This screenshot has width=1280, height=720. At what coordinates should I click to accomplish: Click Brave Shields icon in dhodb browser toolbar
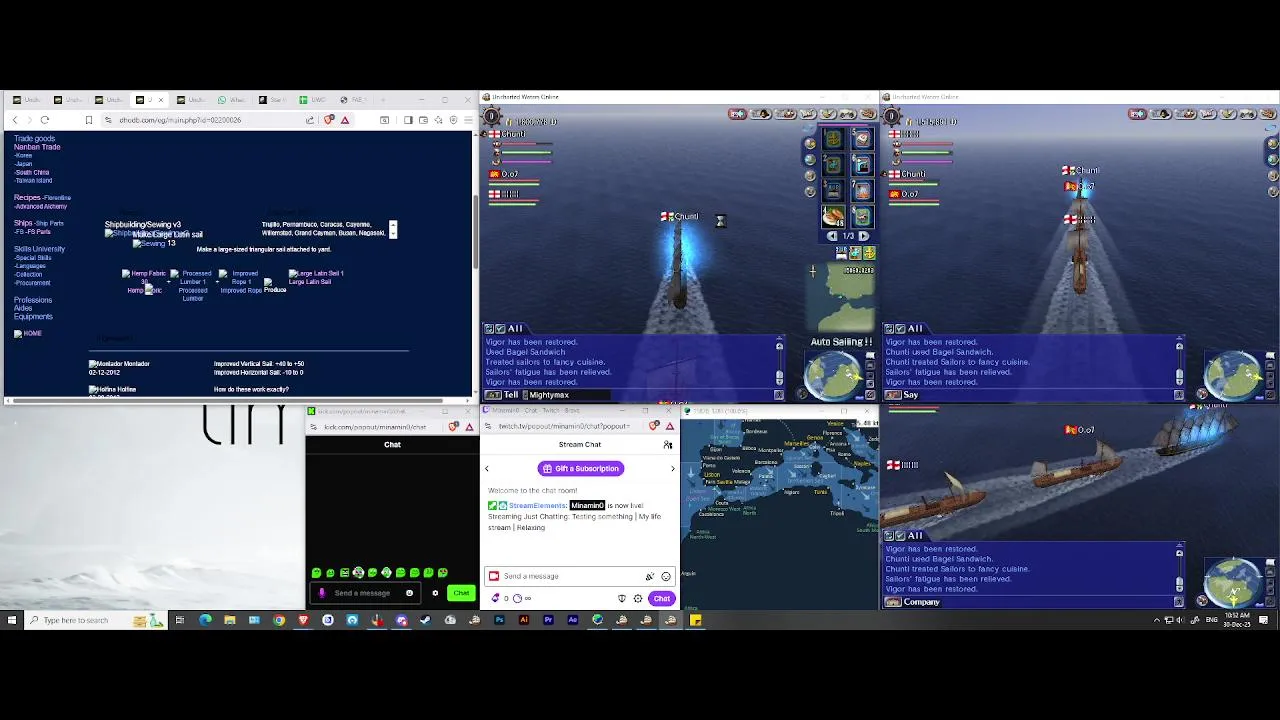(329, 120)
